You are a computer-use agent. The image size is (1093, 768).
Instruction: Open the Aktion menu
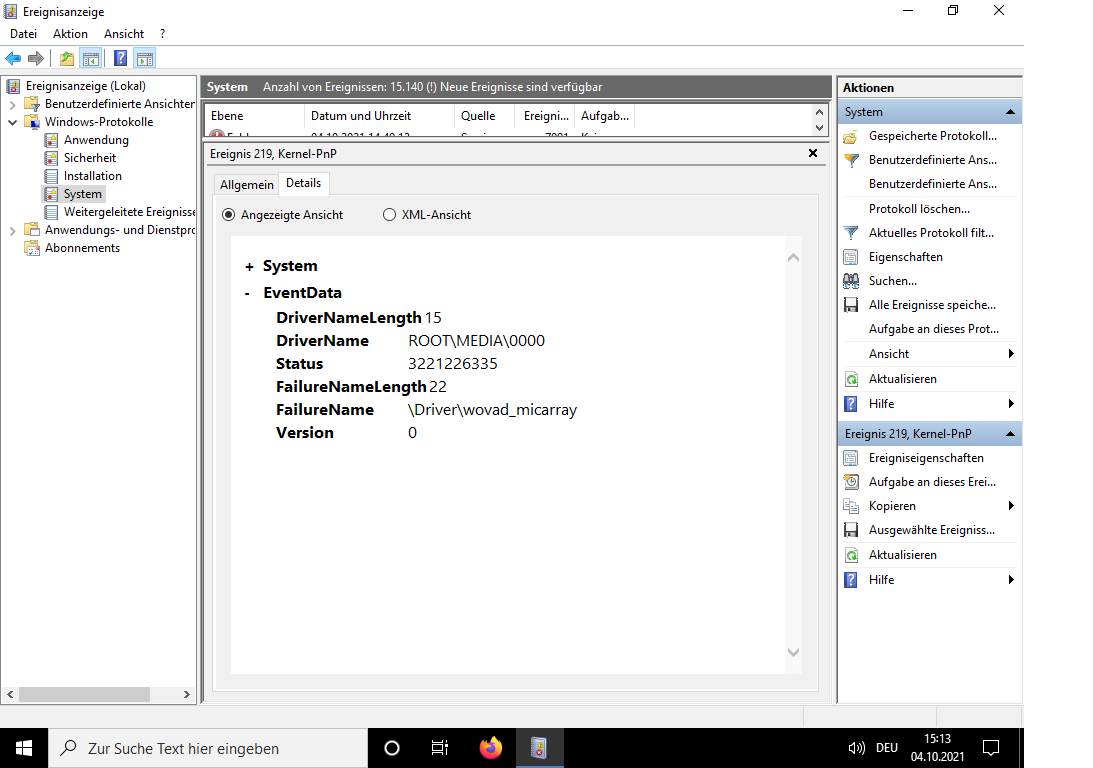pyautogui.click(x=70, y=33)
